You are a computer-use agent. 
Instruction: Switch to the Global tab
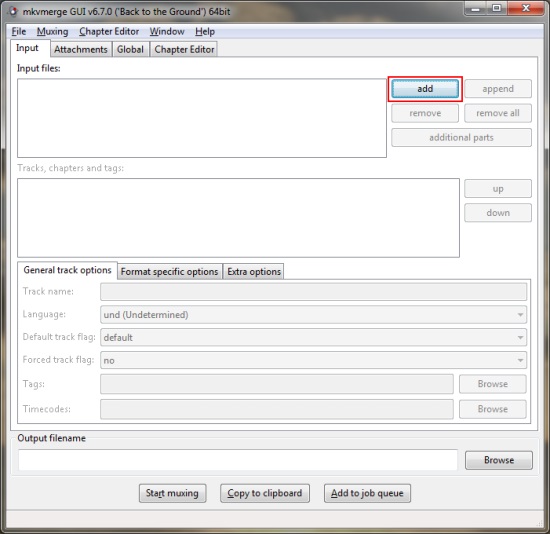130,49
